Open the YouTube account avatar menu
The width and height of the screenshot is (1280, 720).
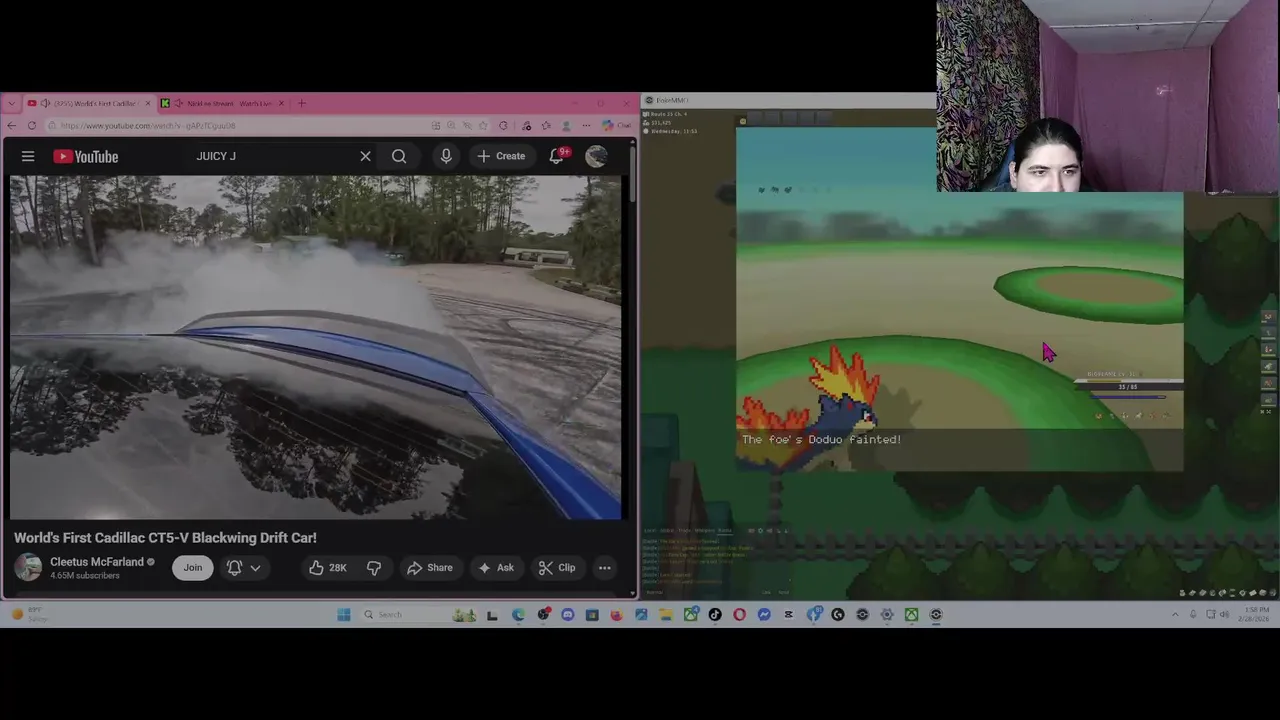[x=596, y=156]
